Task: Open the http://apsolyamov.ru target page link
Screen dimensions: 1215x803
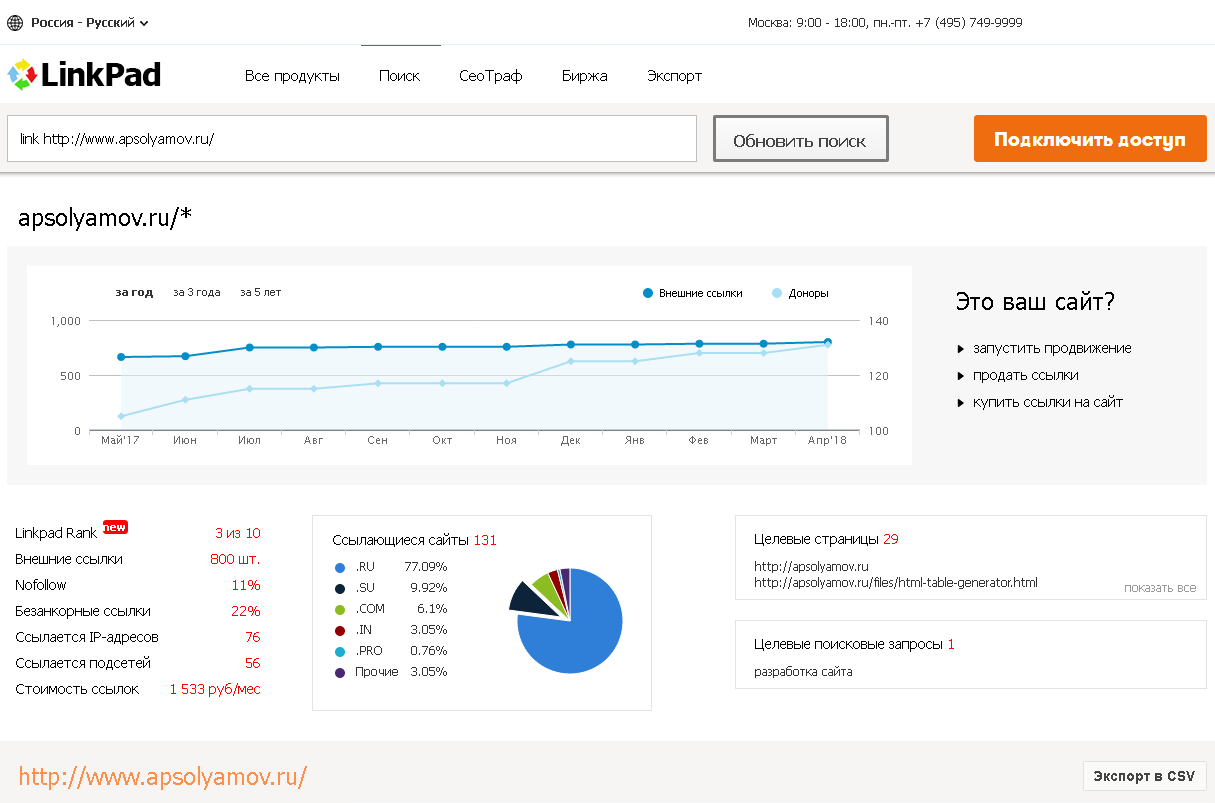Action: pyautogui.click(x=811, y=567)
